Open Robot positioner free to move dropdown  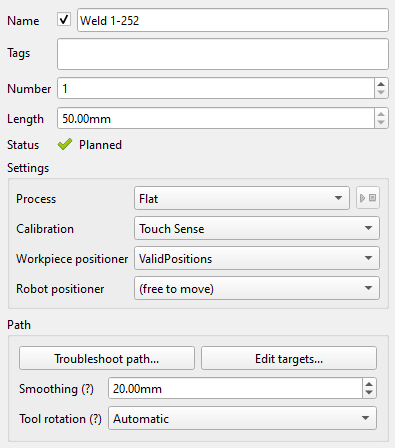[257, 288]
